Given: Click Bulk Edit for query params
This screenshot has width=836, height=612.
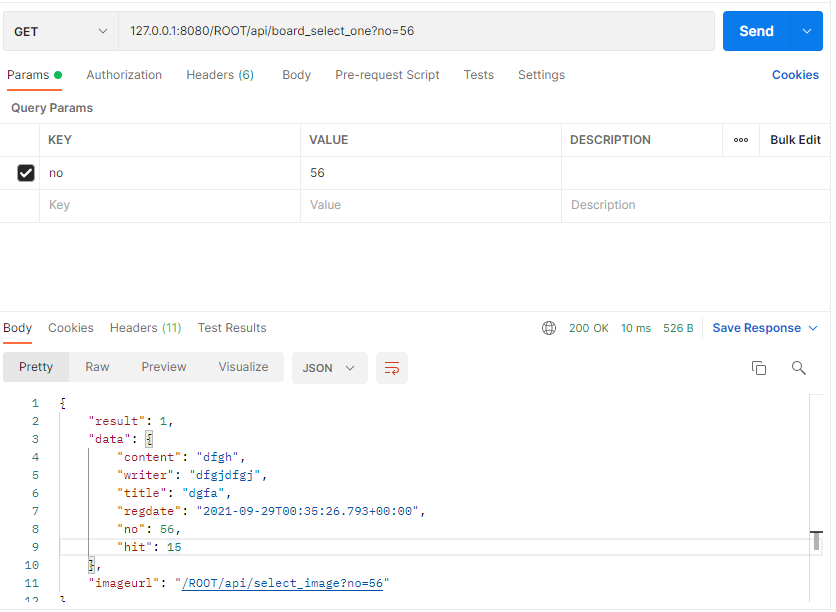Looking at the screenshot, I should [795, 140].
